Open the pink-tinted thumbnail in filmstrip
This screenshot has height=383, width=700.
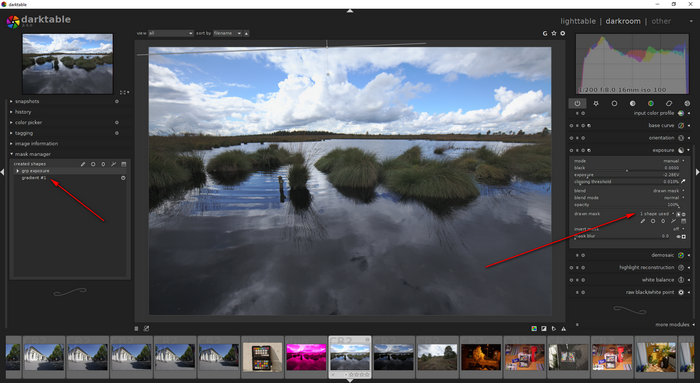click(306, 357)
